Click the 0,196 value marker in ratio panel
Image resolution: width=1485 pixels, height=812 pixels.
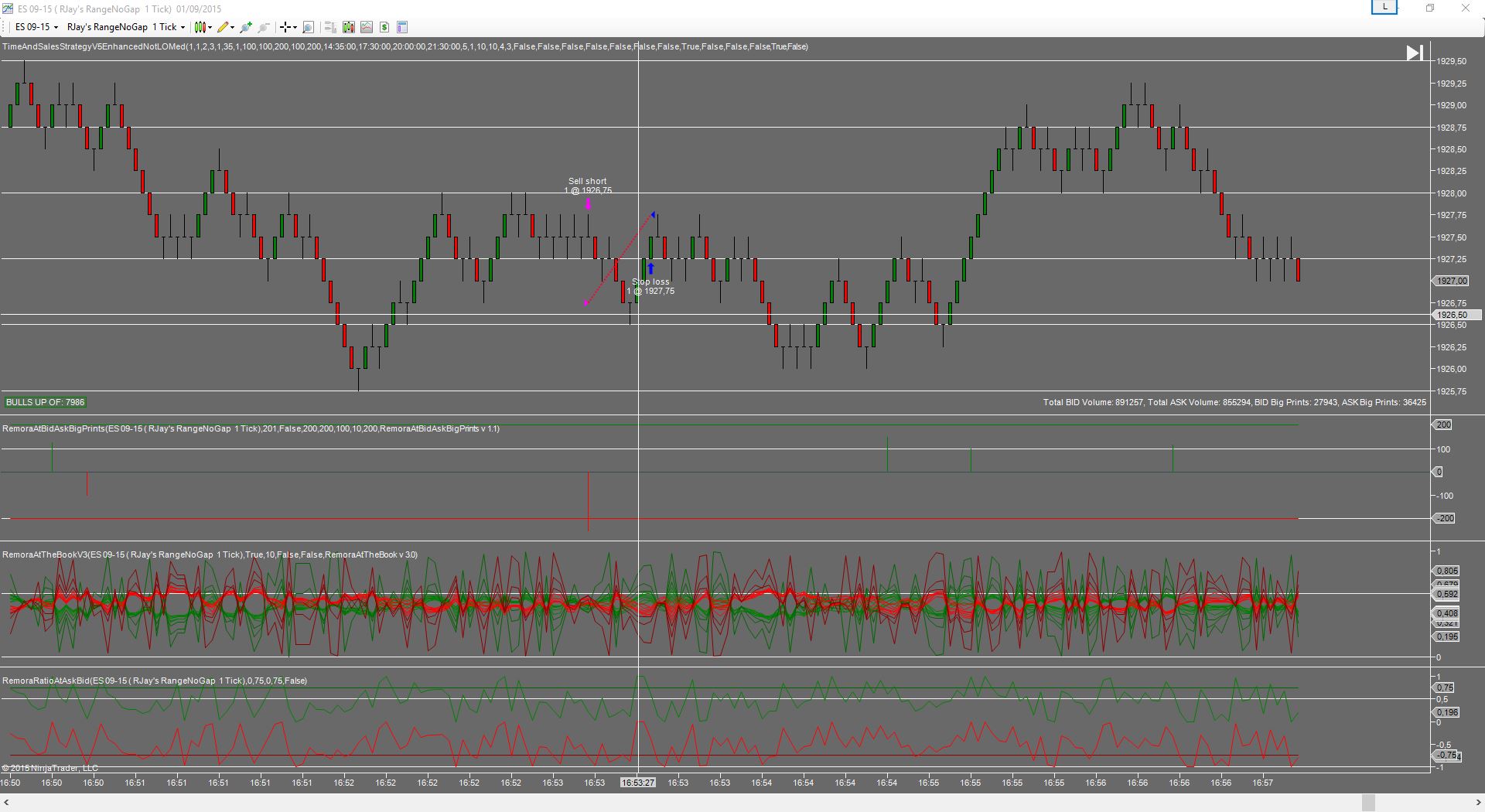1446,712
